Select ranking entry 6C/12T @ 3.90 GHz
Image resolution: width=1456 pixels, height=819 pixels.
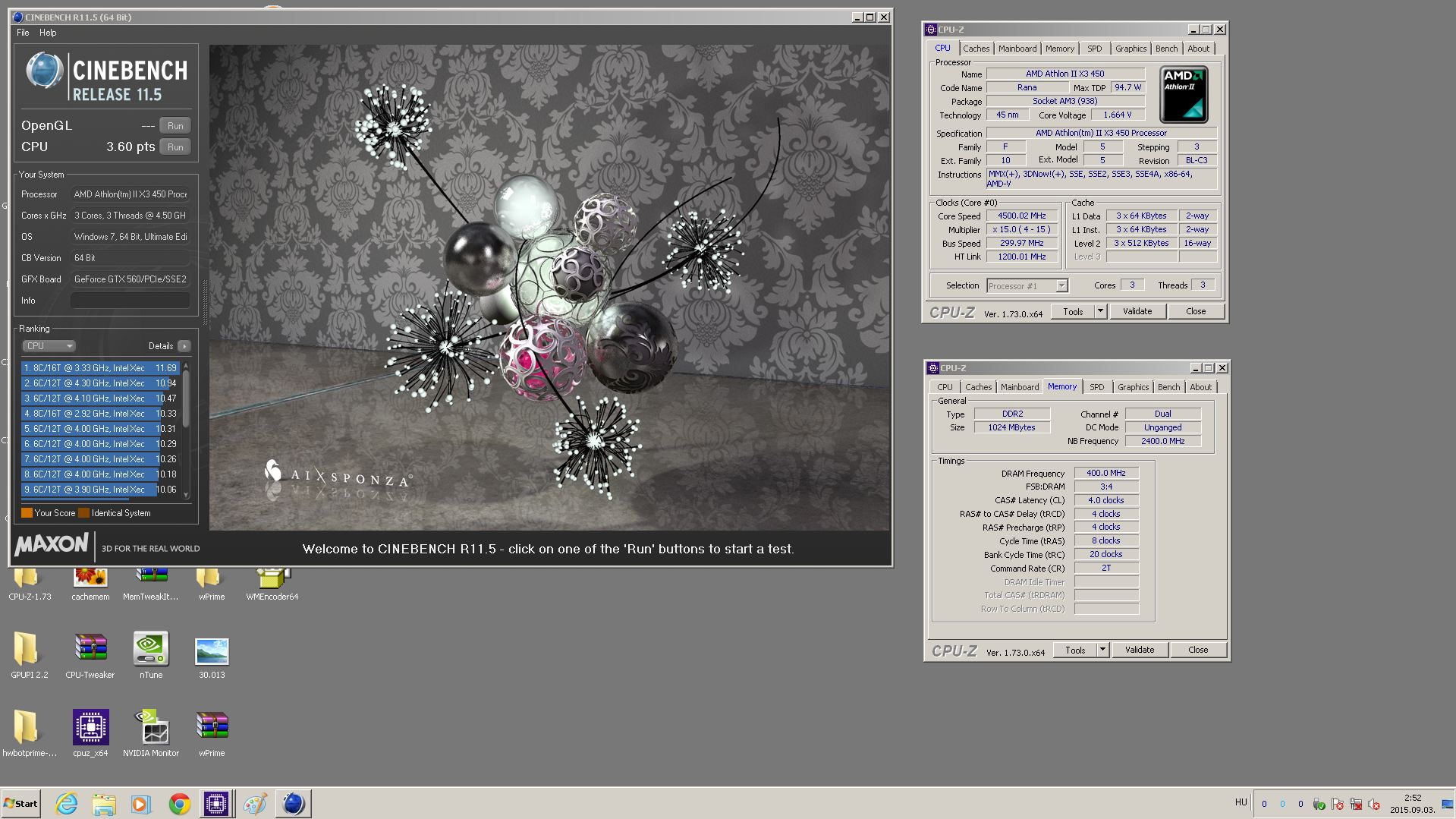pyautogui.click(x=99, y=490)
